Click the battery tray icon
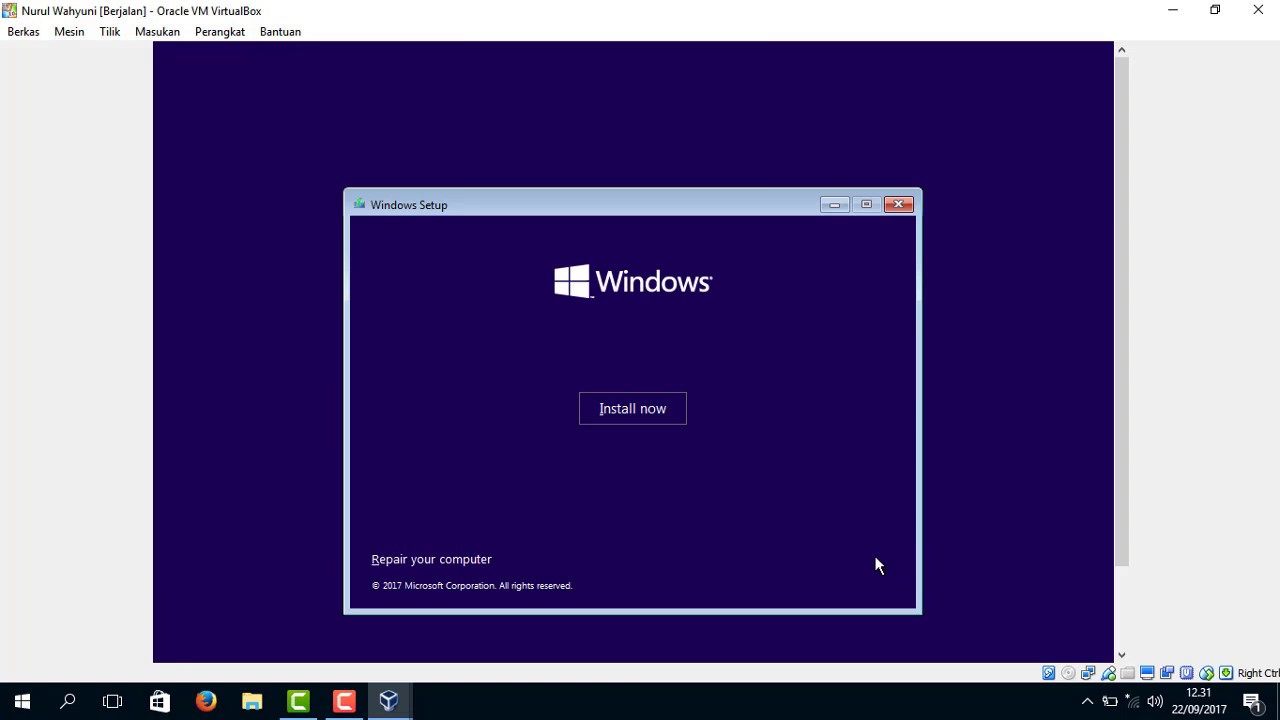Screen dimensions: 1280x720 click(1110, 701)
